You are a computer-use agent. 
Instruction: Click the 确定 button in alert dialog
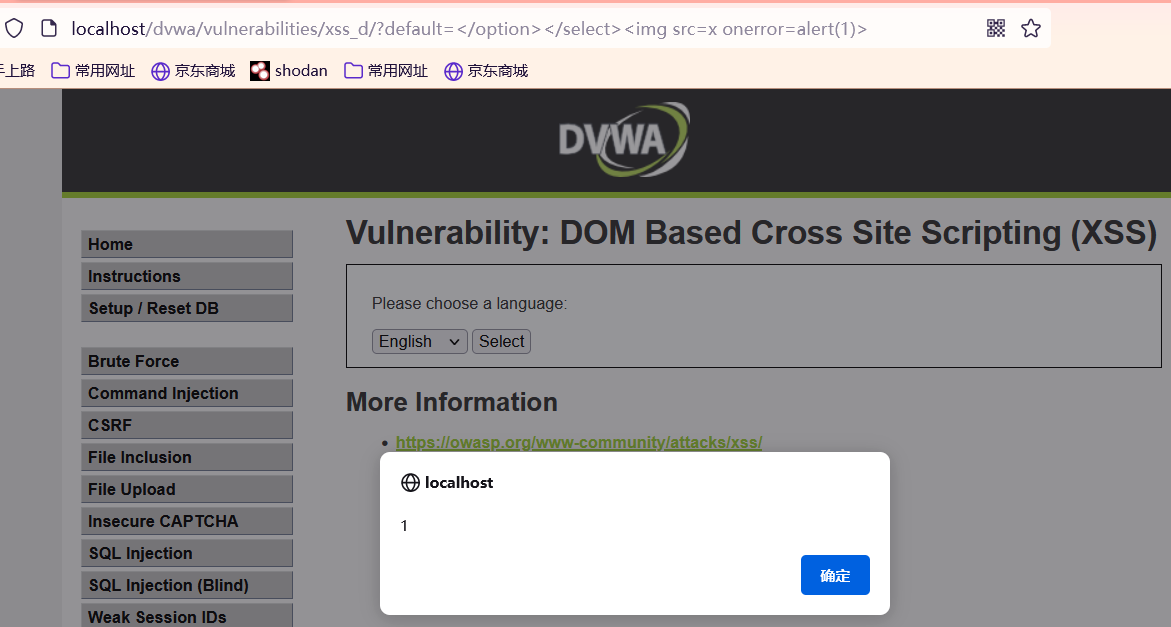835,575
